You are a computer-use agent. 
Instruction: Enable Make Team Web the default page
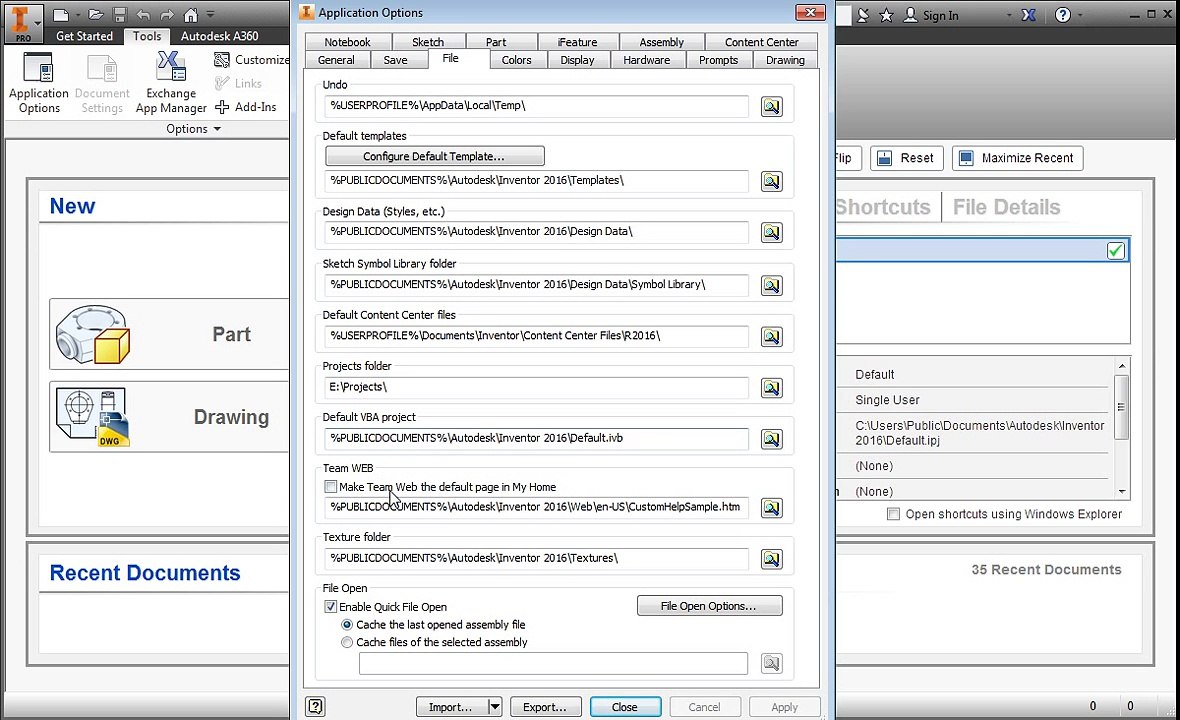click(x=330, y=487)
